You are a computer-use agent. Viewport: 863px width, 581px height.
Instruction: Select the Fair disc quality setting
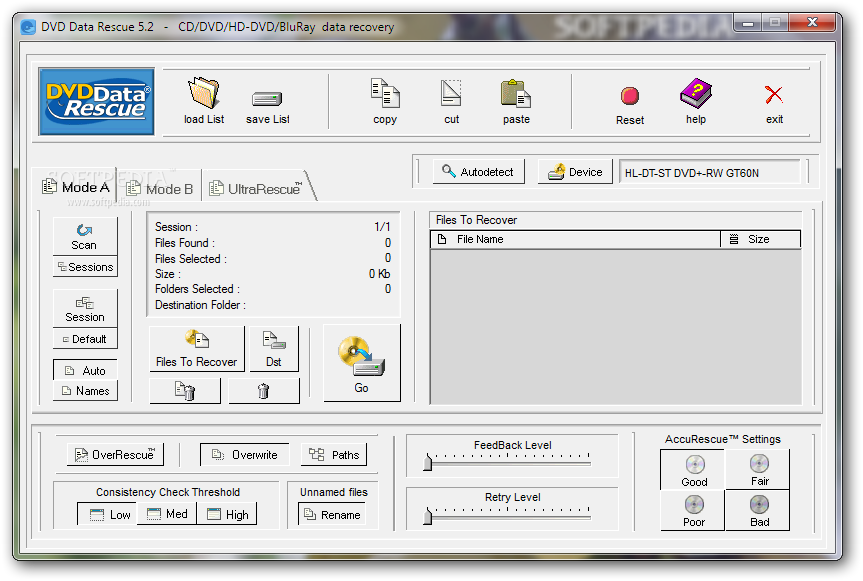tap(758, 469)
